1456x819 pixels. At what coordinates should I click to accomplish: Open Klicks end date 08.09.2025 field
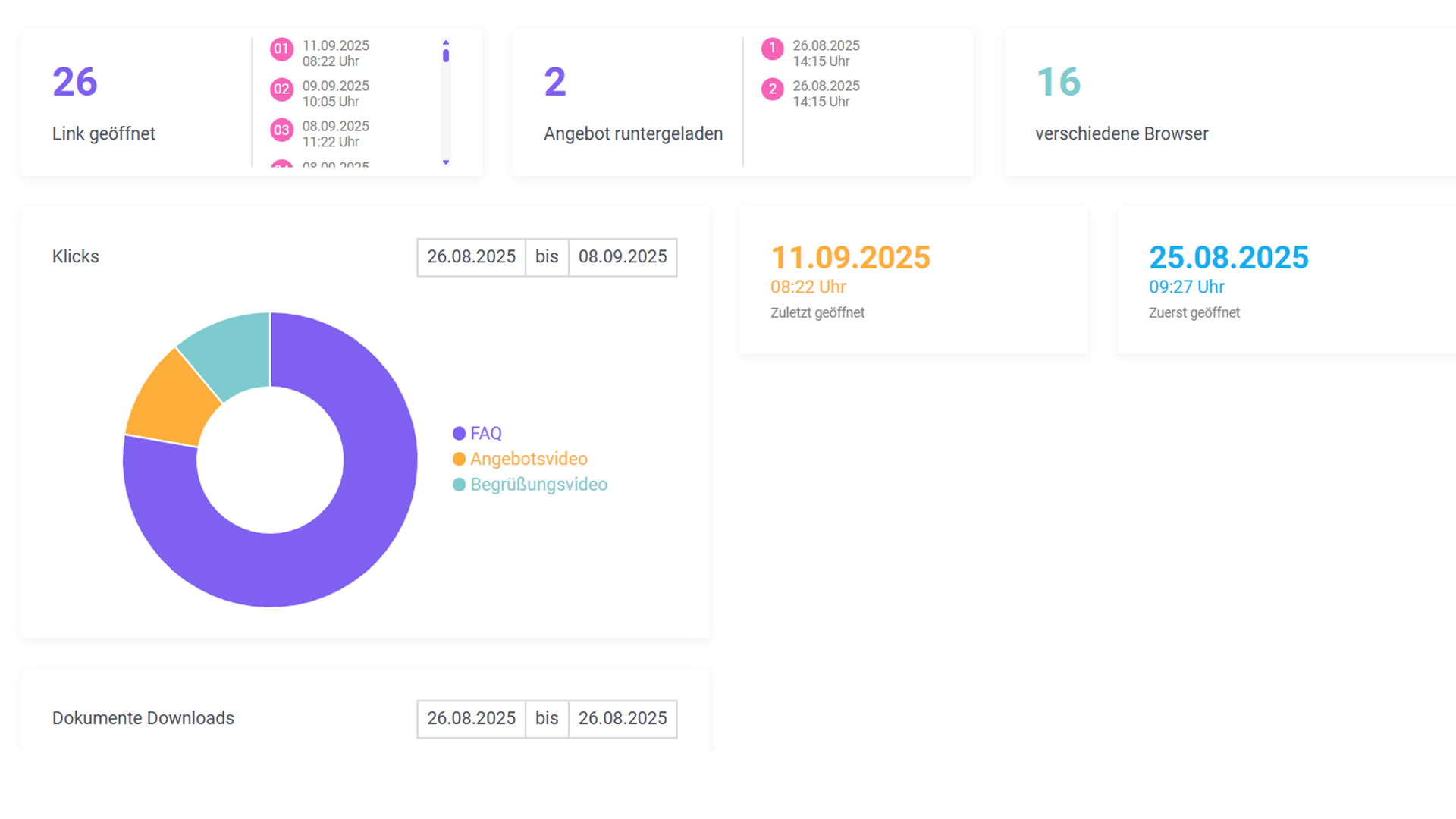623,257
